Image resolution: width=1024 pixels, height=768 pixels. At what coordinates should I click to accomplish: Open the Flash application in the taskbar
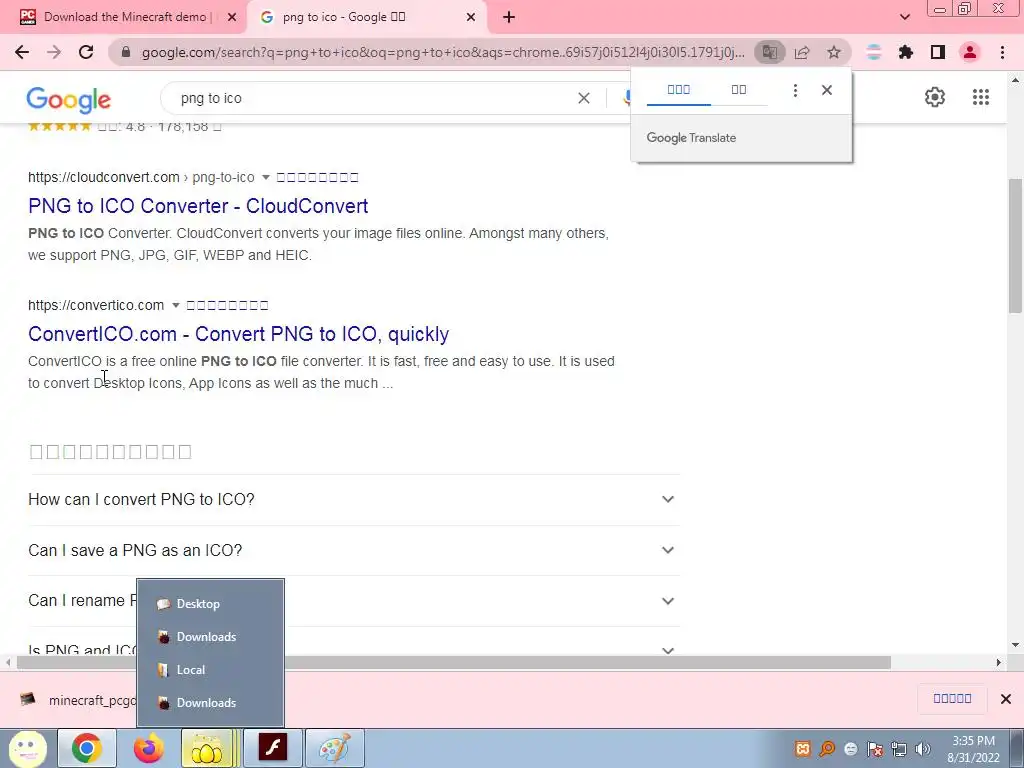272,748
